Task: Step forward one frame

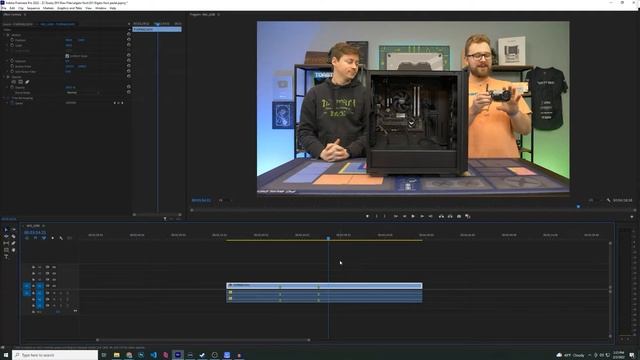Action: 422,216
